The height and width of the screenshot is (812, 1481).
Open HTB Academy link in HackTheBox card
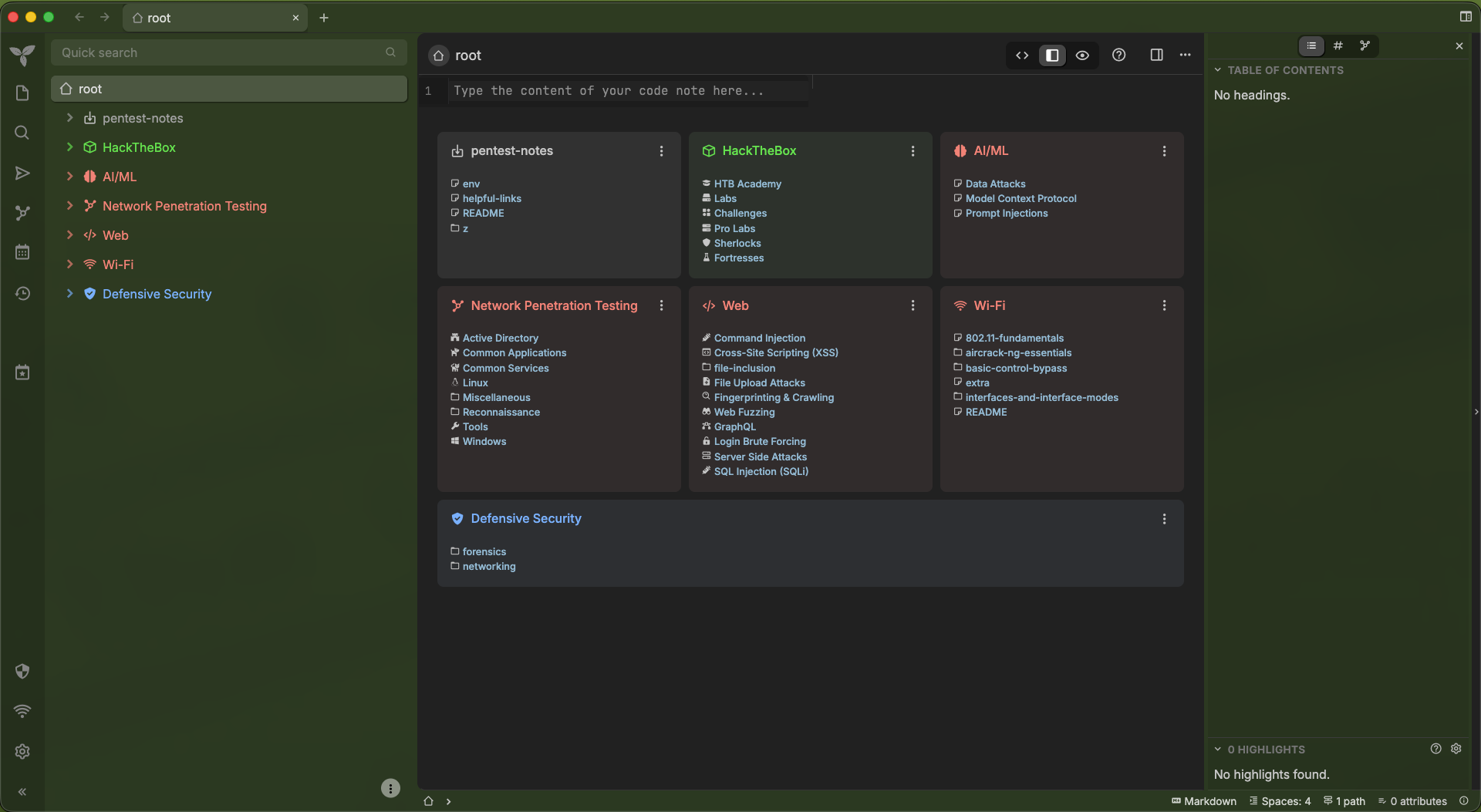747,184
